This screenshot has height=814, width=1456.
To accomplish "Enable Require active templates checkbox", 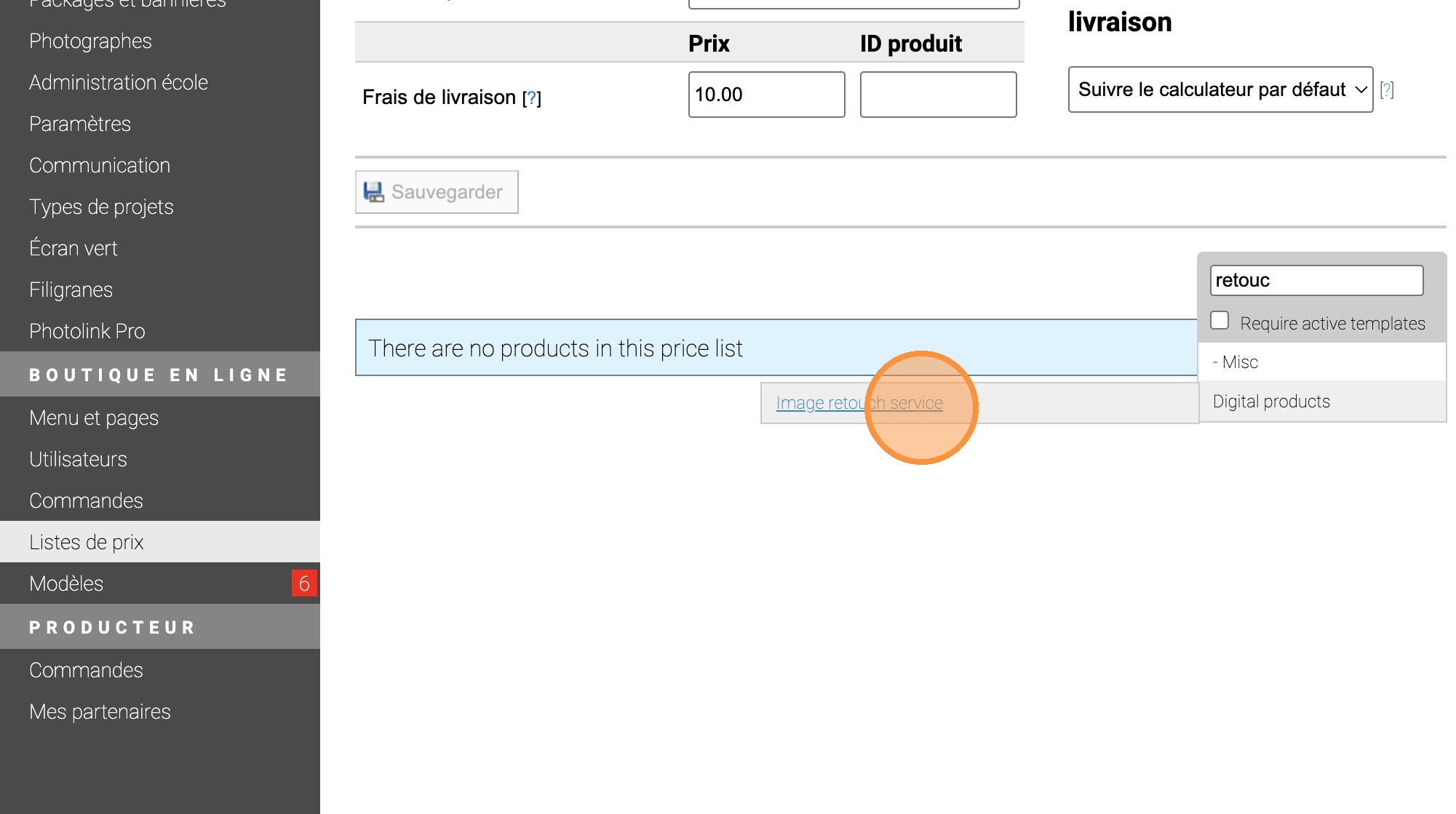I will [x=1220, y=321].
